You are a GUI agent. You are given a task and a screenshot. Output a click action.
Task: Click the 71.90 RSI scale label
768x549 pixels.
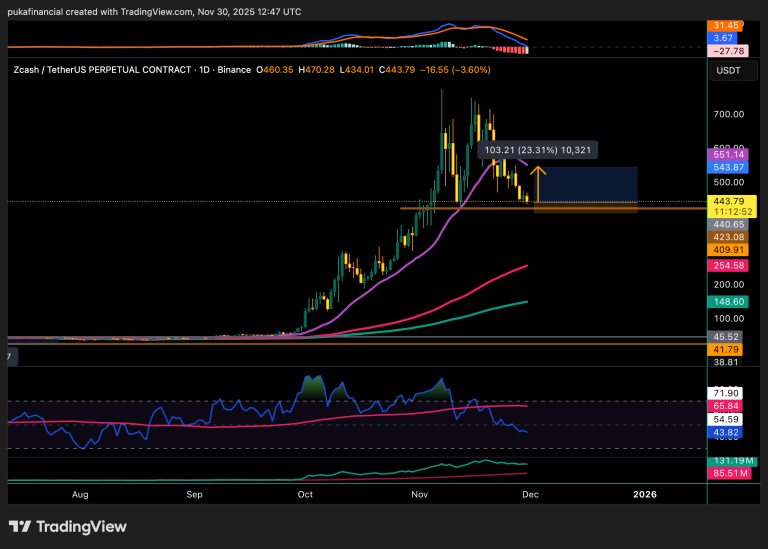pos(728,393)
